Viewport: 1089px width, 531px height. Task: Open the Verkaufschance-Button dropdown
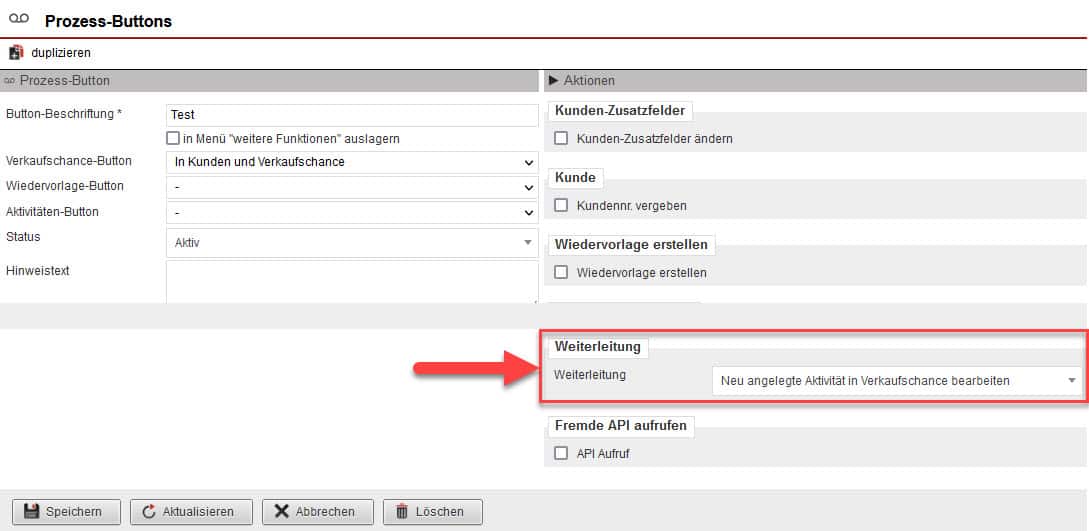click(352, 162)
